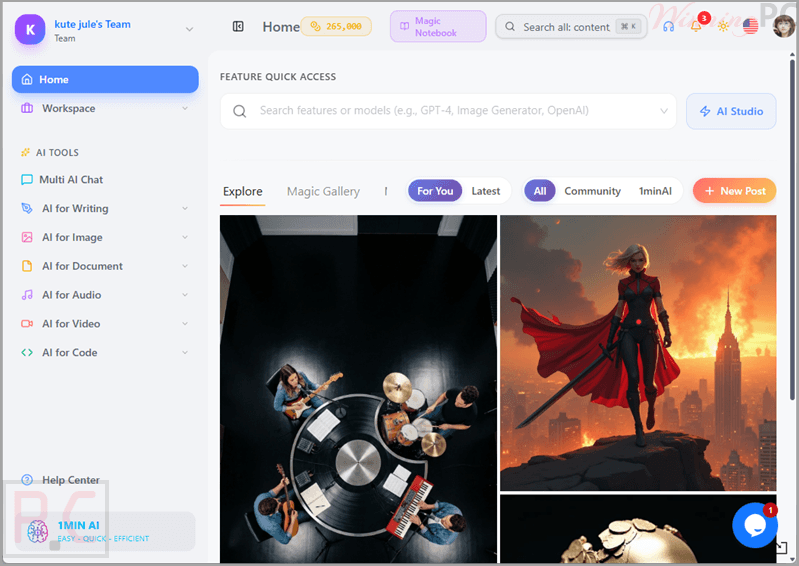Image resolution: width=799 pixels, height=566 pixels.
Task: Open Multi AI Chat
Action: coord(105,179)
